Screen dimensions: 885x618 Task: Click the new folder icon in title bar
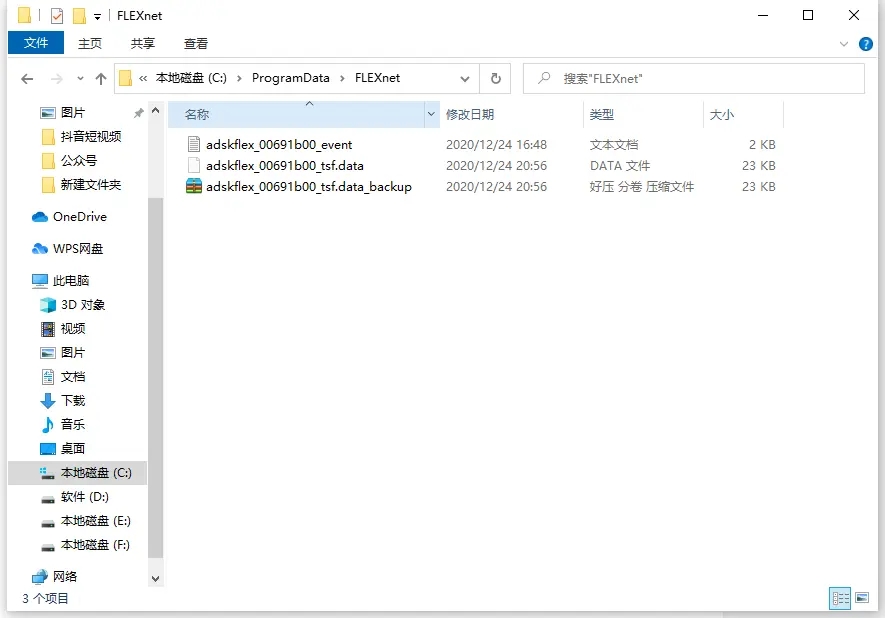pos(80,16)
